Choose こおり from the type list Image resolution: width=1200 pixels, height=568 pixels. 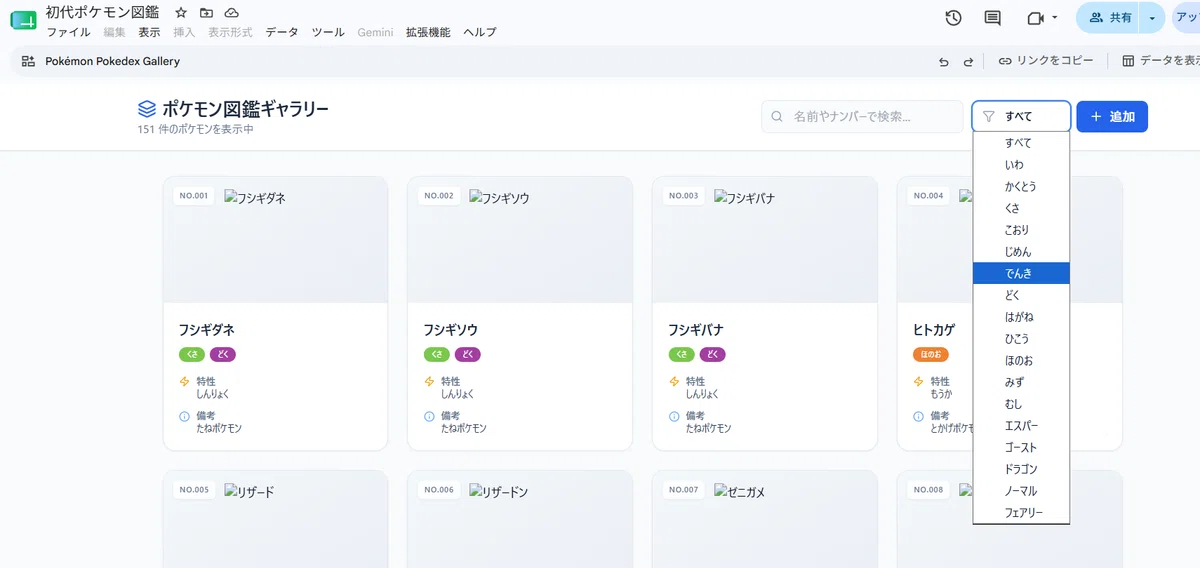(1021, 230)
